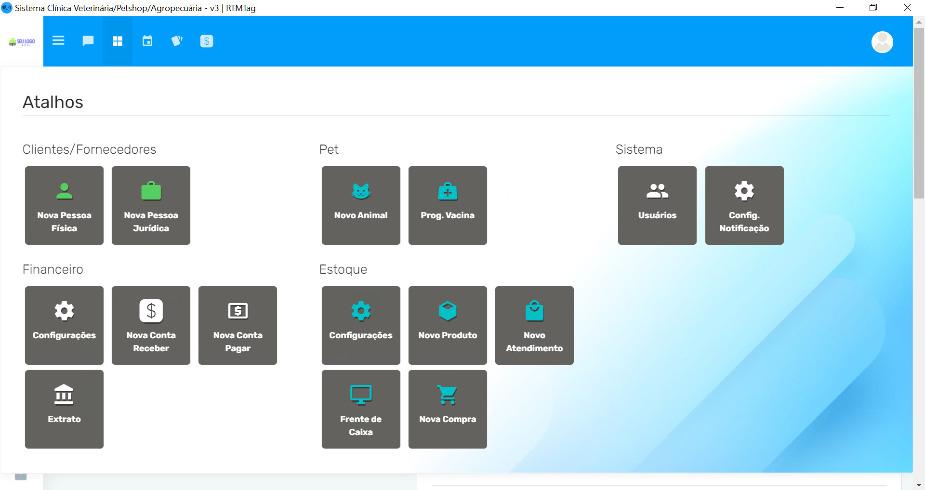
Task: Select the Novo Animal tile
Action: coord(361,205)
